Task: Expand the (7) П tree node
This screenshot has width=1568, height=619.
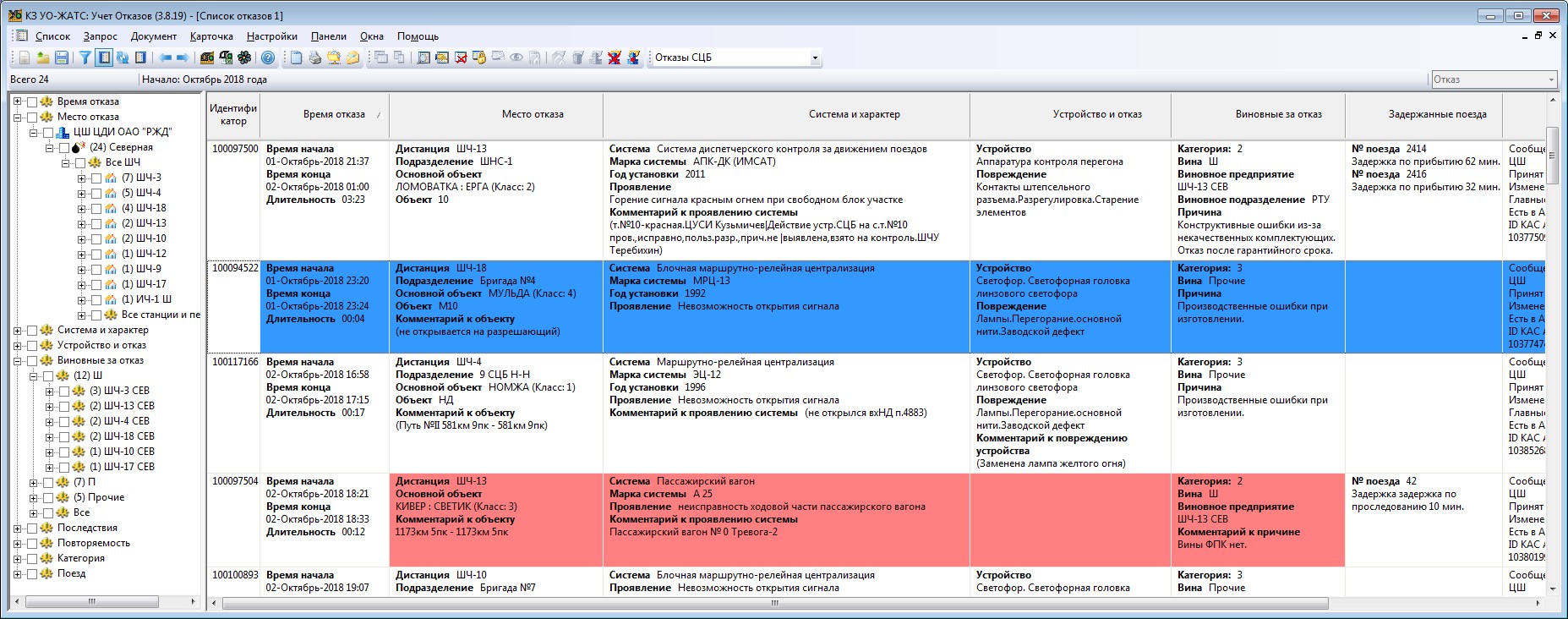Action: tap(33, 483)
